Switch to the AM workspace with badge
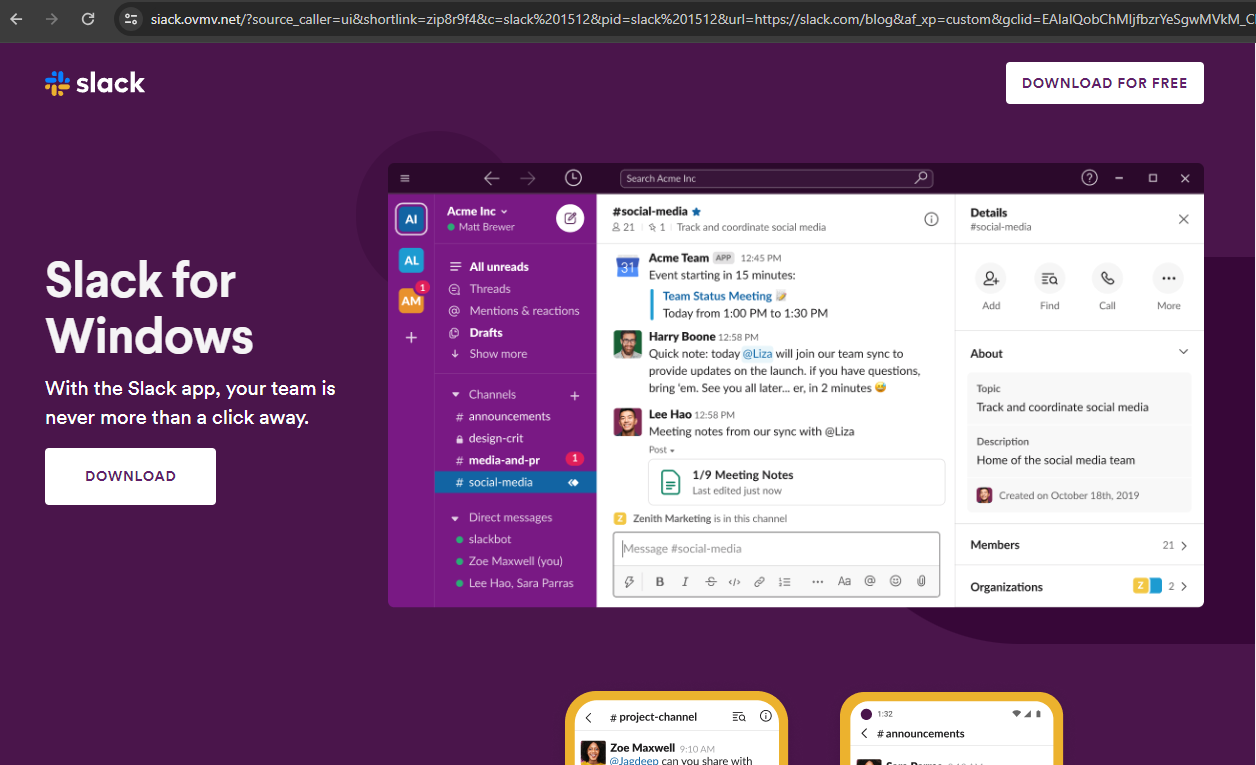Screen dimensions: 1256x765 point(412,299)
